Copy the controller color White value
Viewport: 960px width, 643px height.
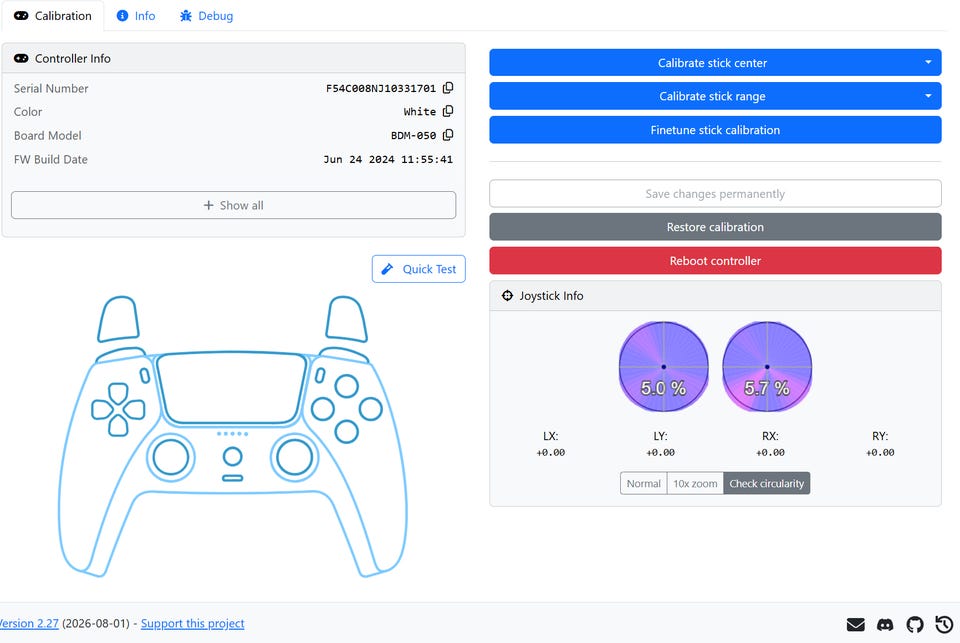(x=448, y=111)
